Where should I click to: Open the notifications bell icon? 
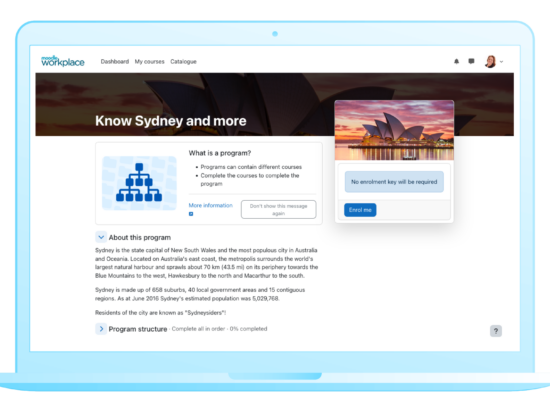tap(456, 61)
